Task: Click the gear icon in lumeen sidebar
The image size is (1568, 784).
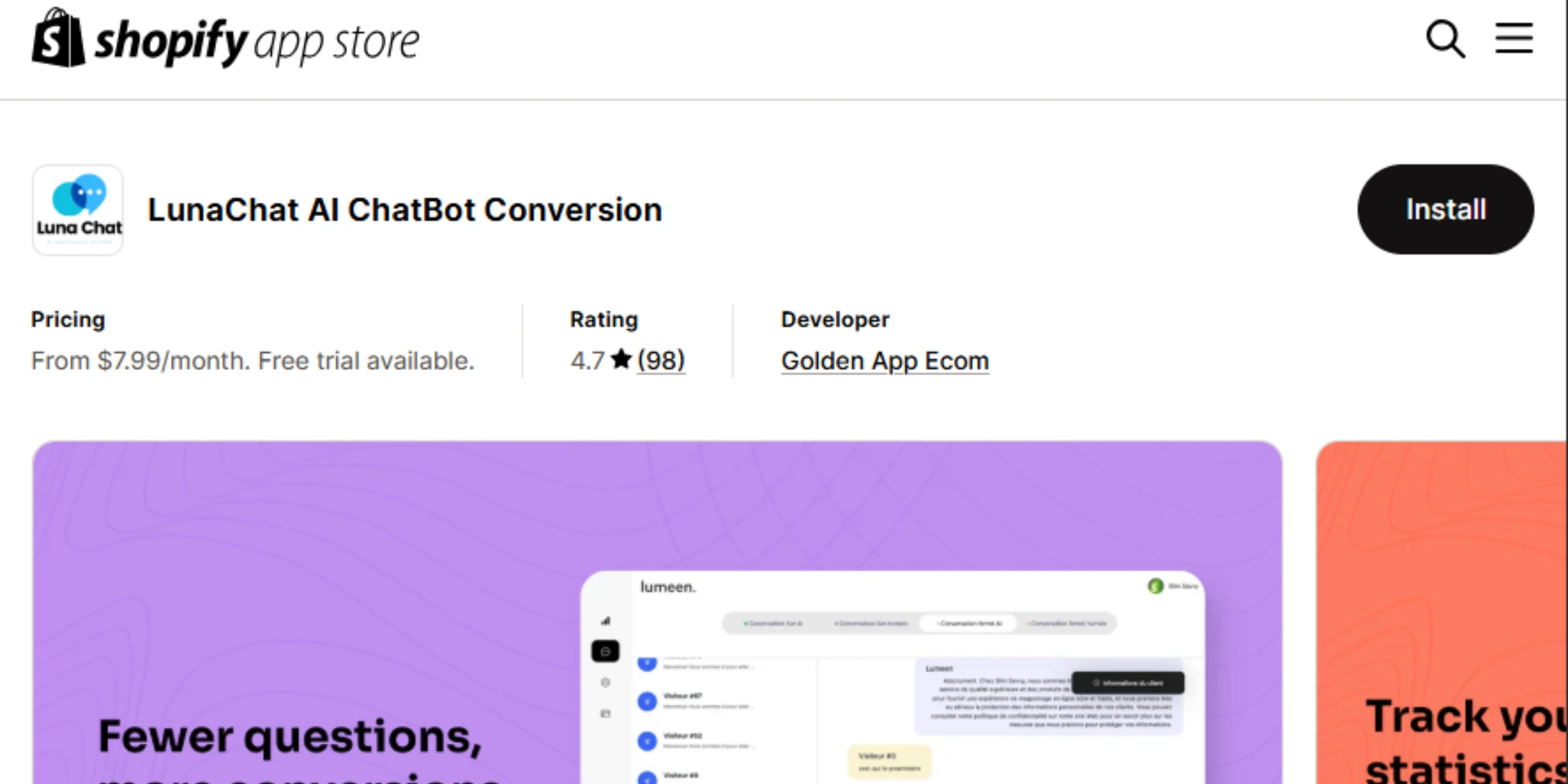Action: pos(605,683)
